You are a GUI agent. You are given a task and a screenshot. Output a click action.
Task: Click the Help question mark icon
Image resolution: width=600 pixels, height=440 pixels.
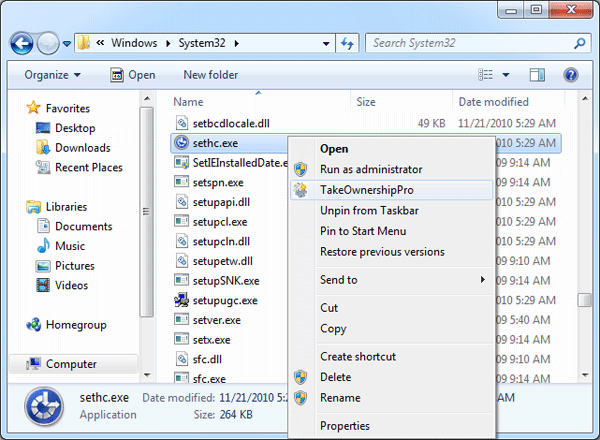(x=571, y=75)
